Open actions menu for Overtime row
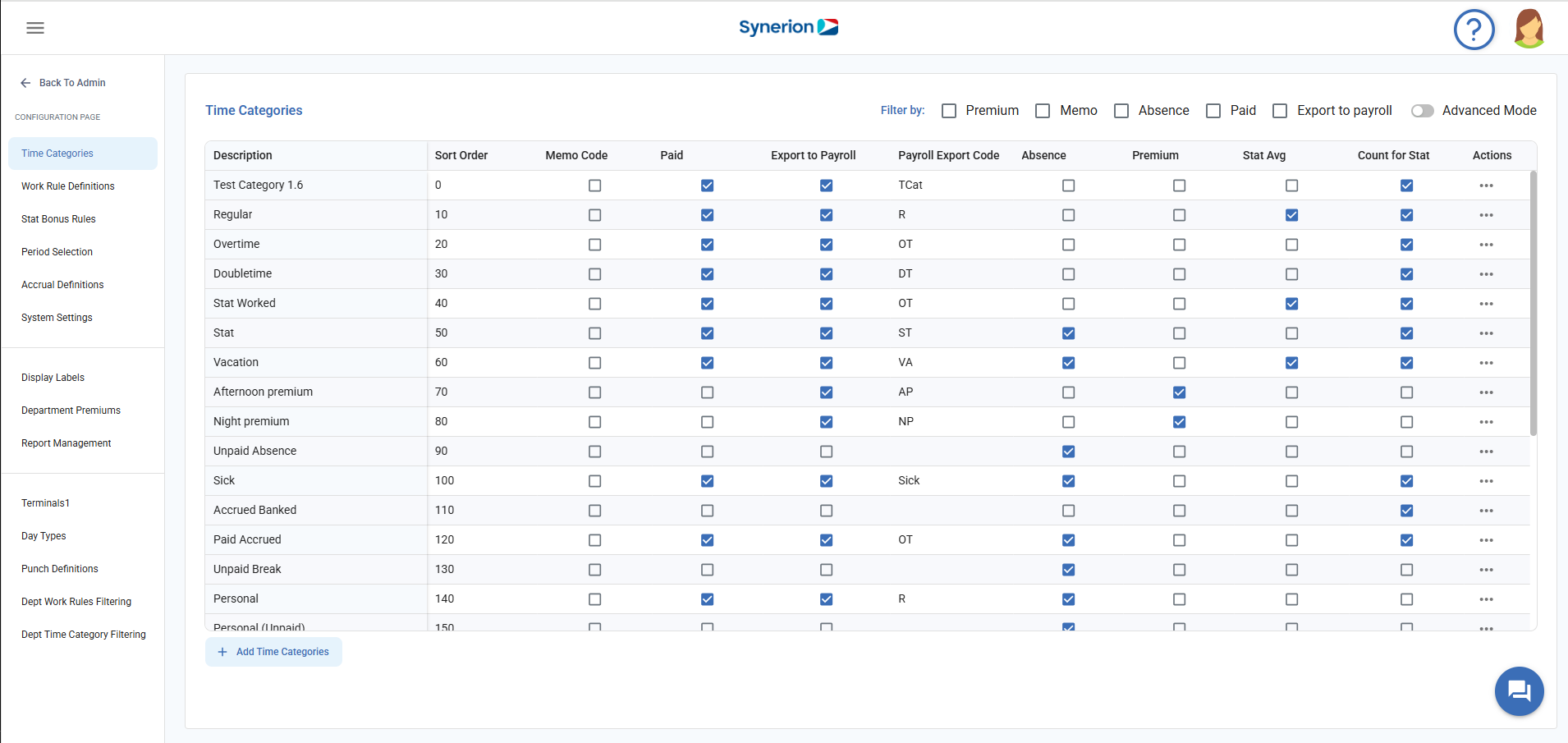This screenshot has height=743, width=1568. (x=1486, y=245)
